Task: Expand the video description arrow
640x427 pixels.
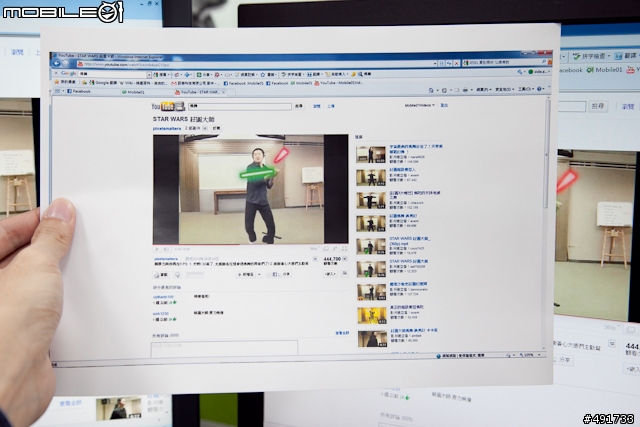Action: pos(315,259)
